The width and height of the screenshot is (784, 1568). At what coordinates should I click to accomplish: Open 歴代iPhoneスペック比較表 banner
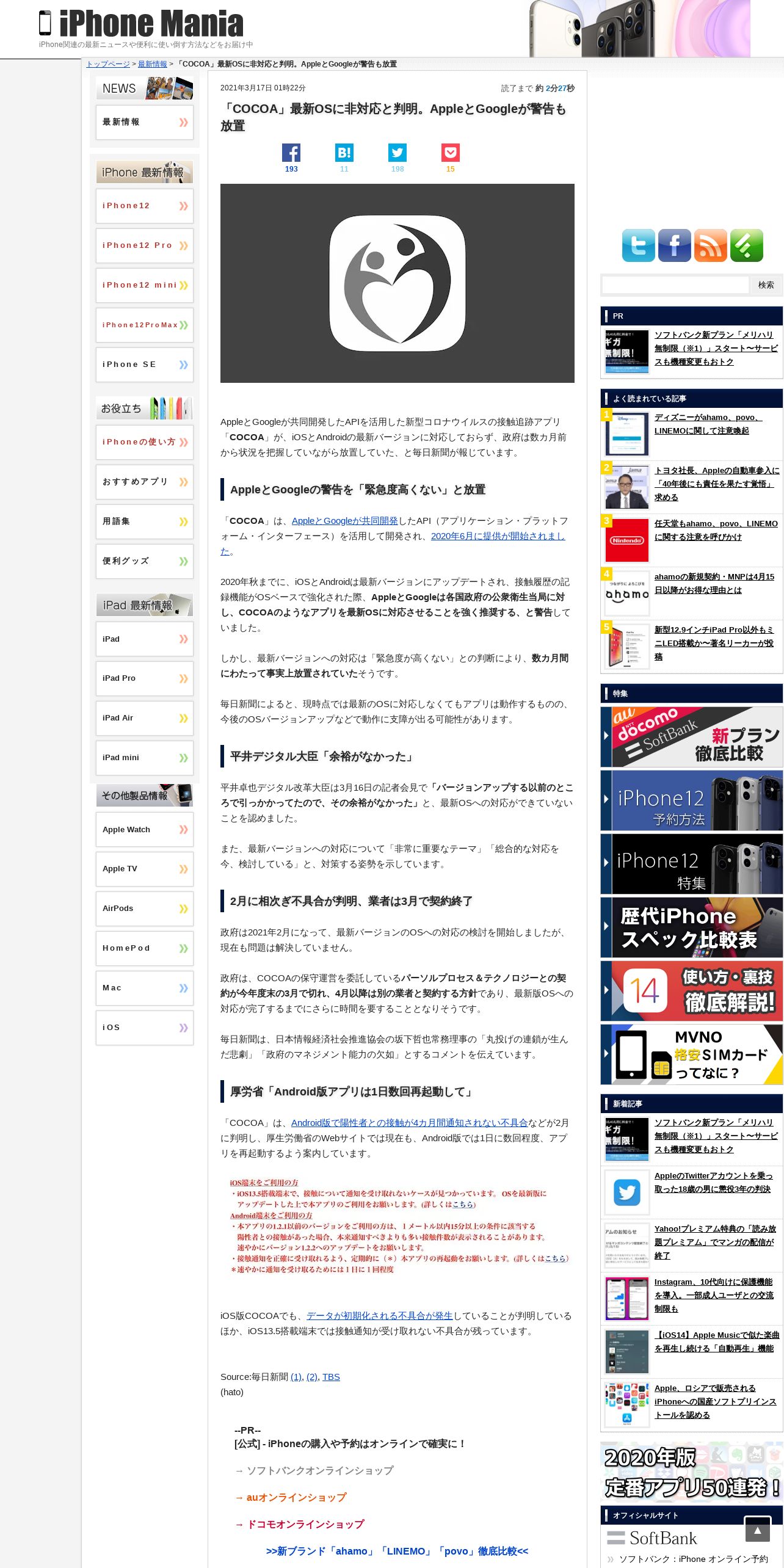692,927
